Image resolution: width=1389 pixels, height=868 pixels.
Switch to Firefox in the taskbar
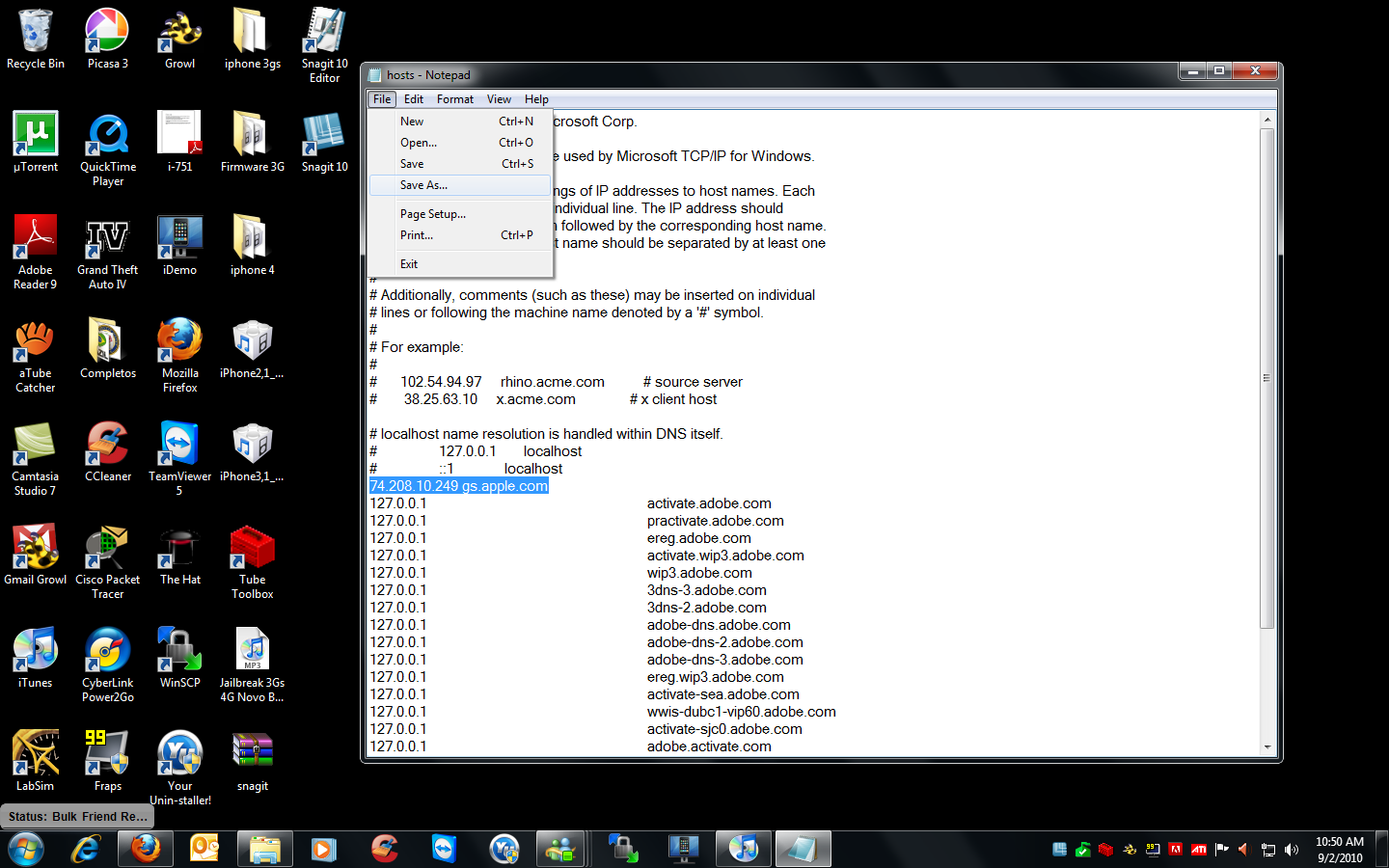(x=146, y=850)
